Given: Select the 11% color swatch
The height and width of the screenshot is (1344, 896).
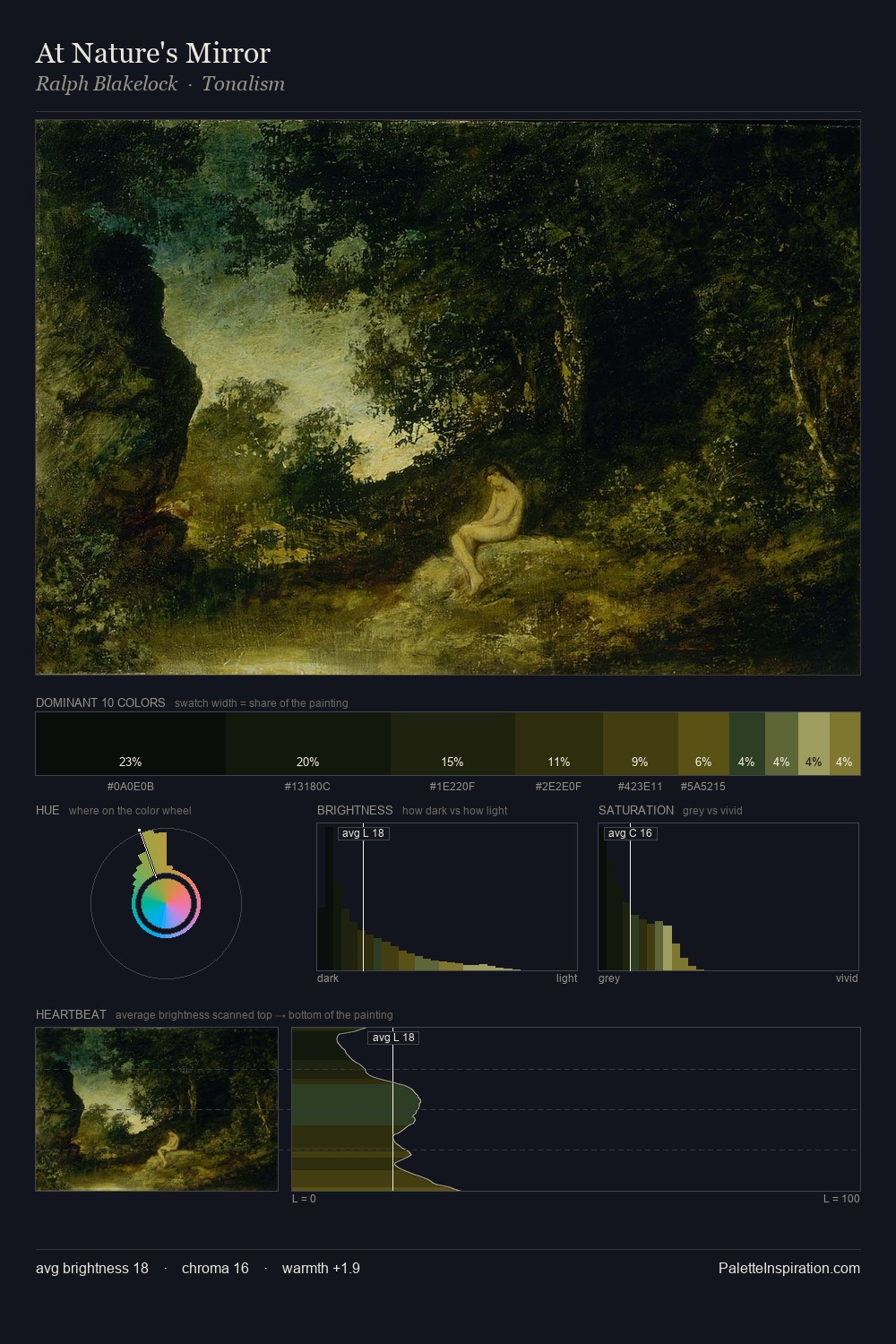Looking at the screenshot, I should tap(559, 744).
